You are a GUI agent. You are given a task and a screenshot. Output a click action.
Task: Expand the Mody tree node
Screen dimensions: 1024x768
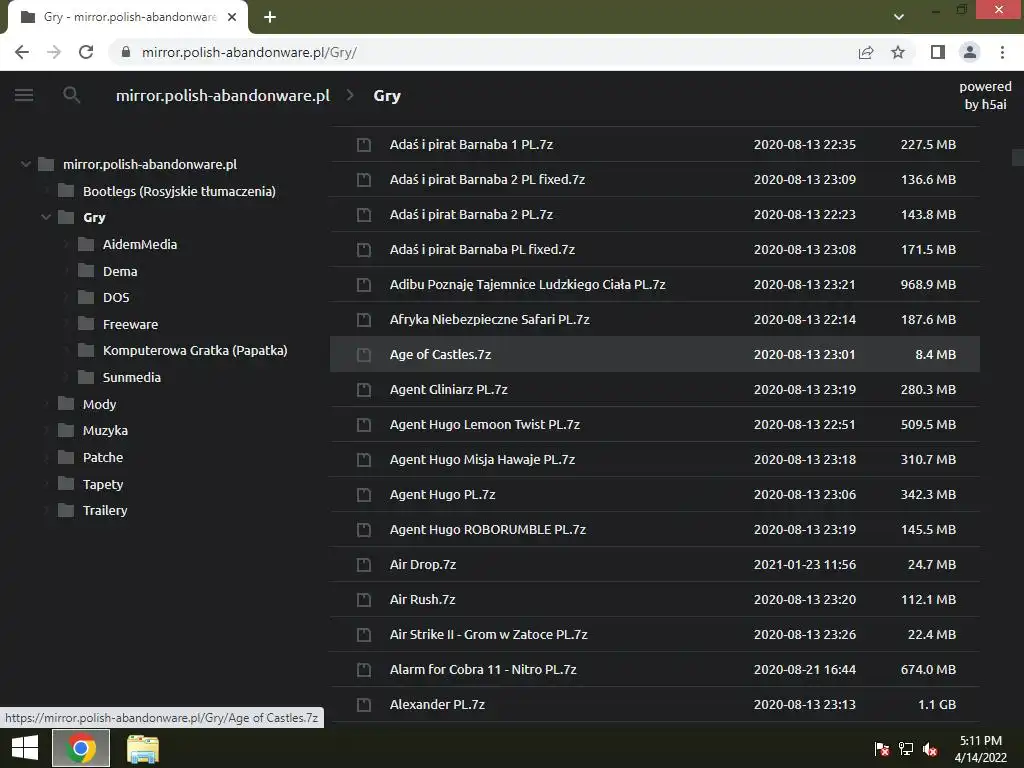click(x=46, y=404)
